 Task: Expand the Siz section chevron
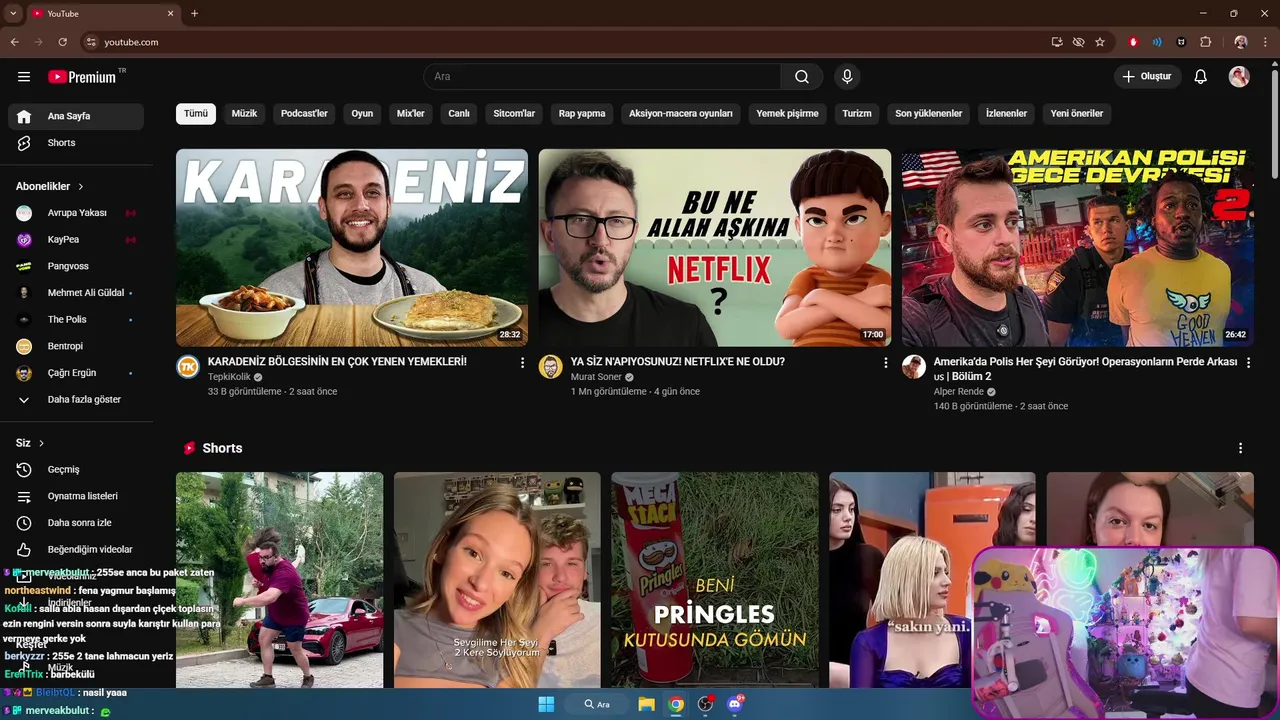click(x=41, y=443)
